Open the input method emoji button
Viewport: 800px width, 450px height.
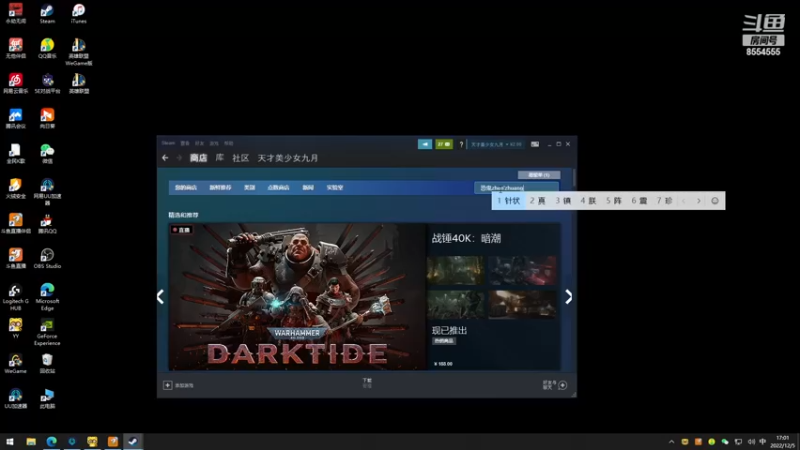(x=715, y=201)
